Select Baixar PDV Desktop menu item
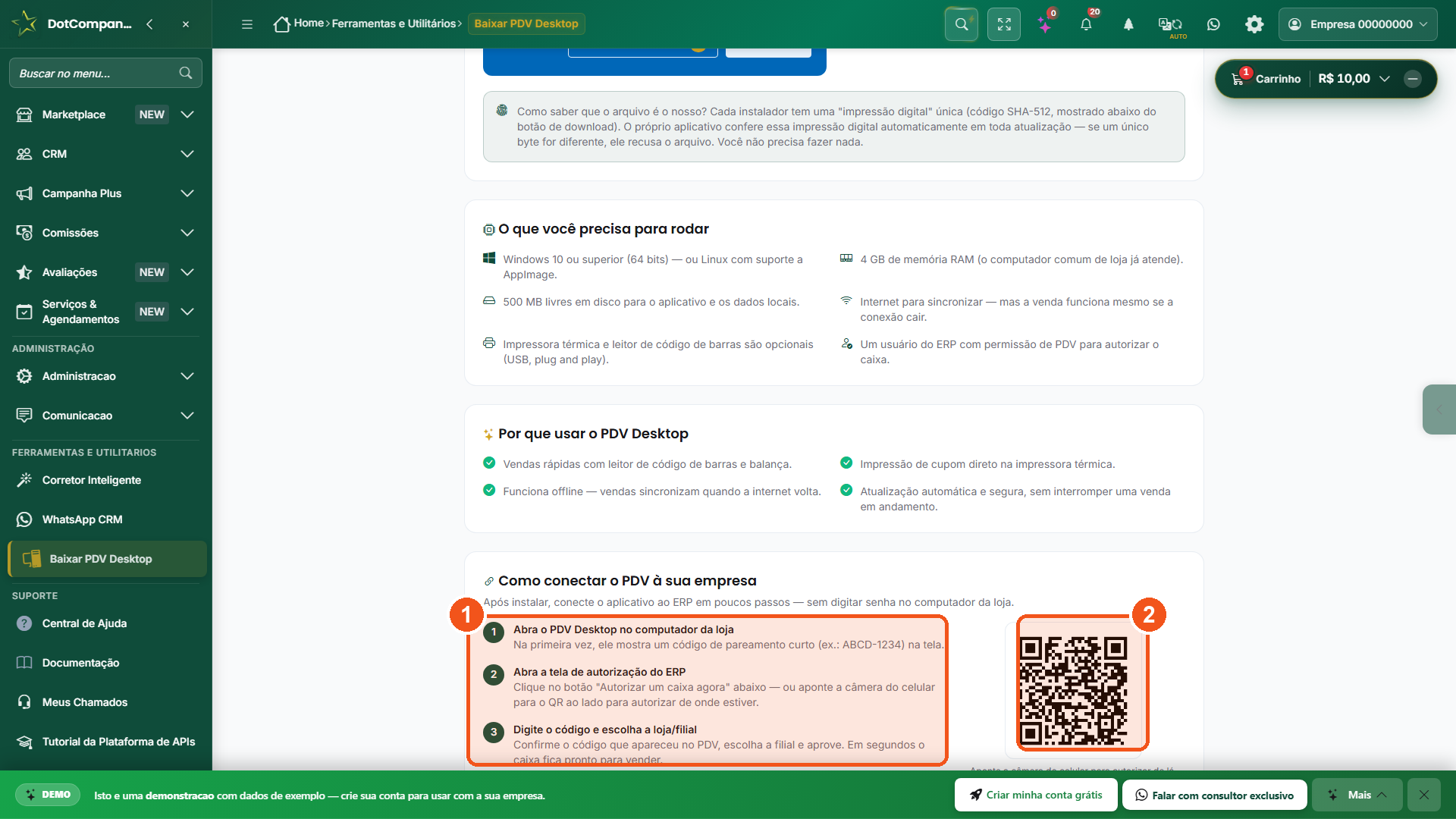 click(x=107, y=559)
